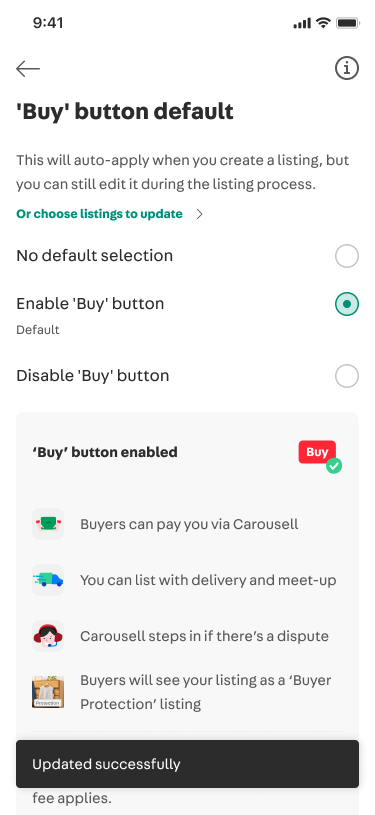Select the Enable 'Buy' button radio

(x=346, y=304)
